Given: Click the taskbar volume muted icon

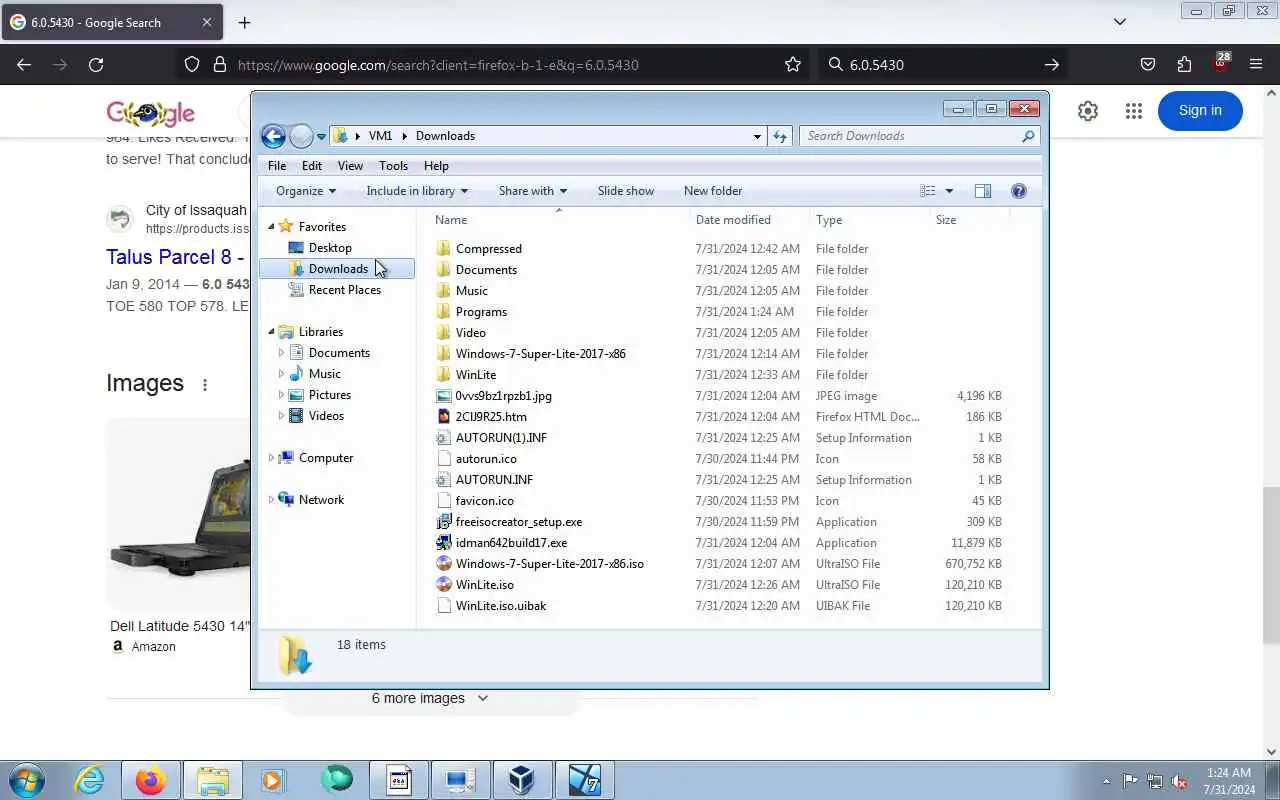Looking at the screenshot, I should coord(1180,781).
